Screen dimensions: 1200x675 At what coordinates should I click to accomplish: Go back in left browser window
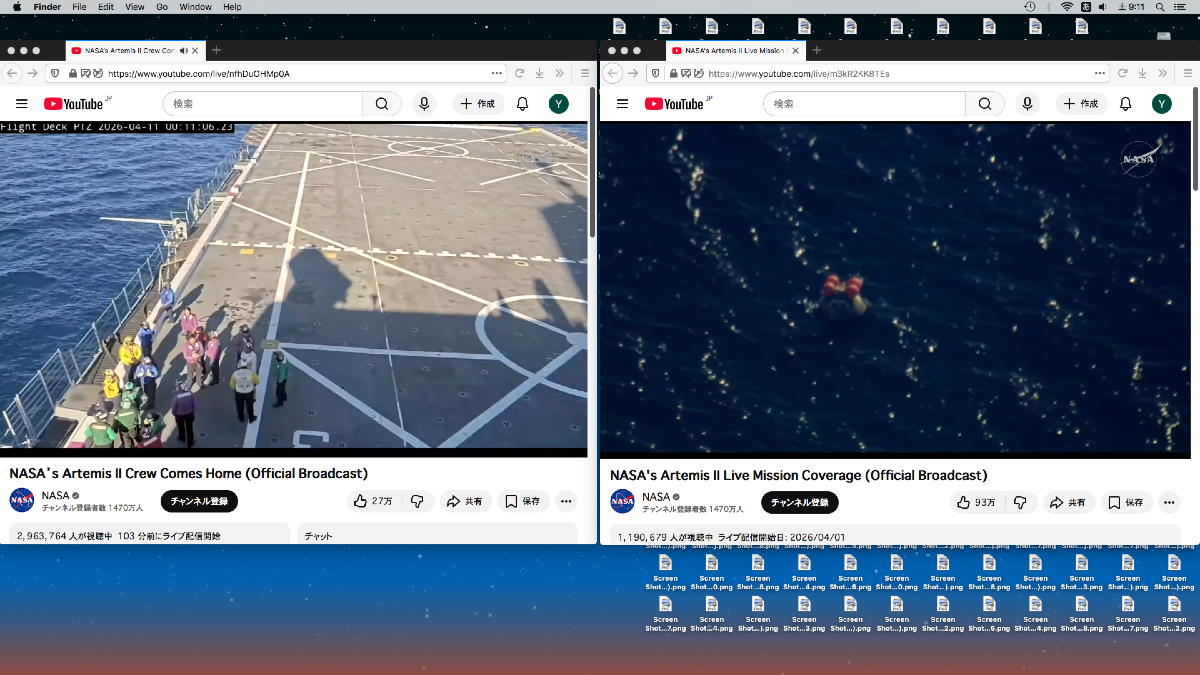coord(12,73)
